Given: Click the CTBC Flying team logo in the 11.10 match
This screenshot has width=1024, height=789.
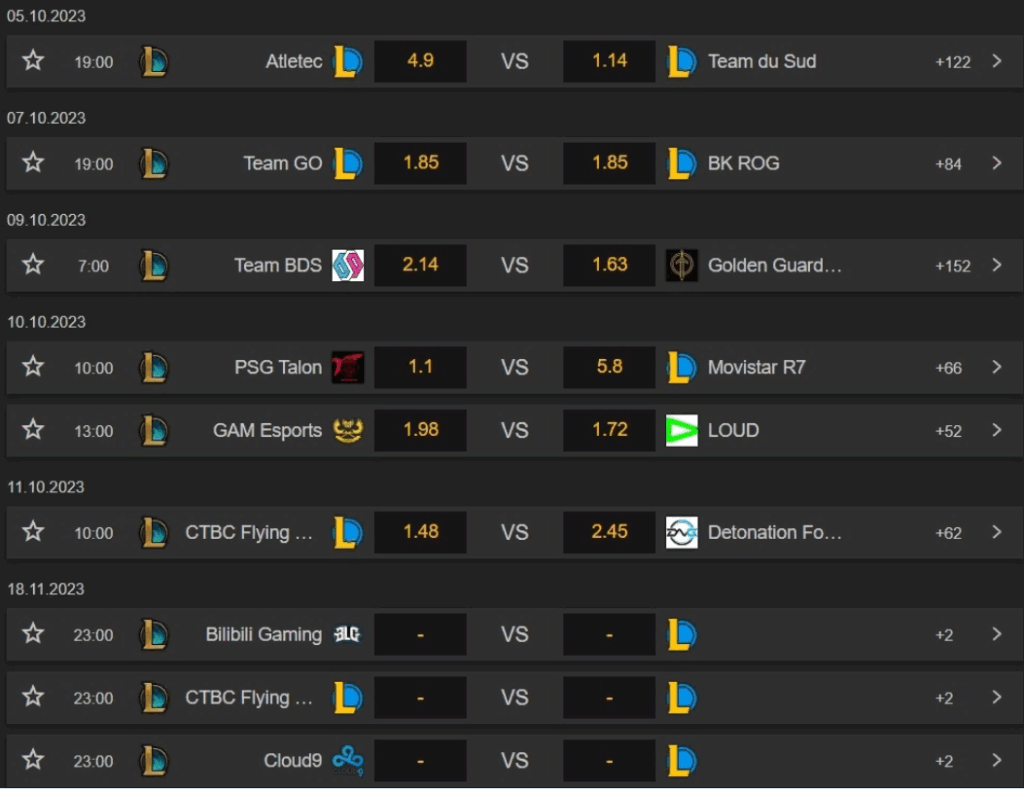Looking at the screenshot, I should pyautogui.click(x=348, y=532).
